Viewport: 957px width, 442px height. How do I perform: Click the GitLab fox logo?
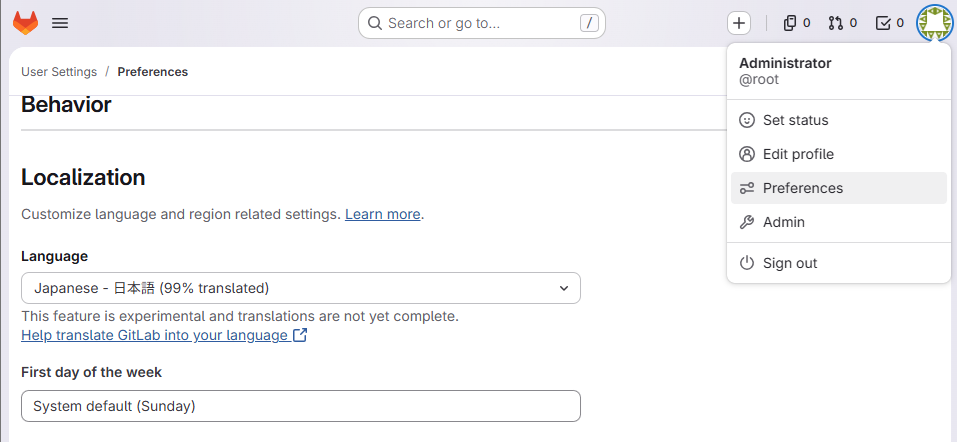tap(25, 23)
